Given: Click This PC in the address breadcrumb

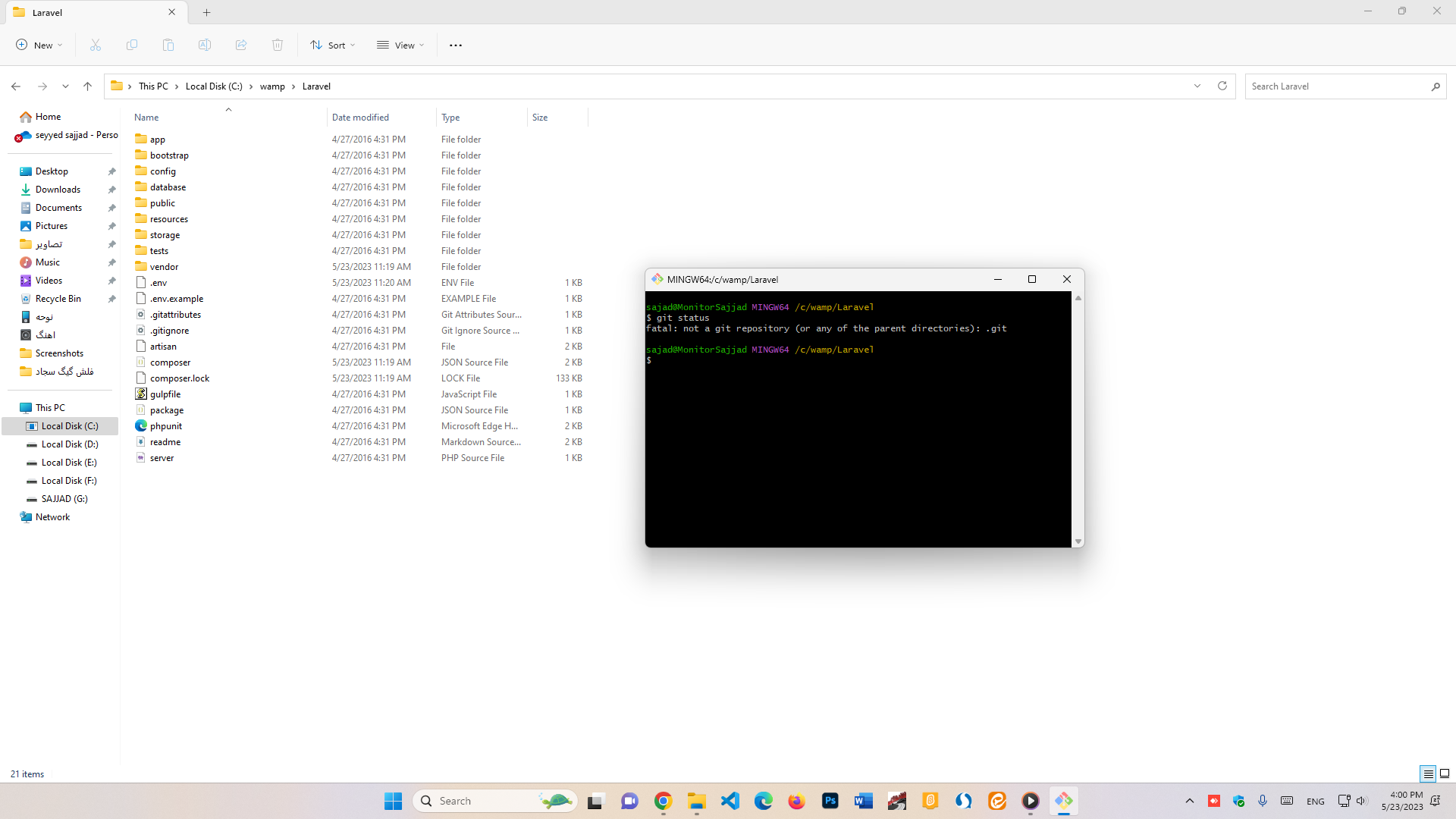Looking at the screenshot, I should [153, 86].
